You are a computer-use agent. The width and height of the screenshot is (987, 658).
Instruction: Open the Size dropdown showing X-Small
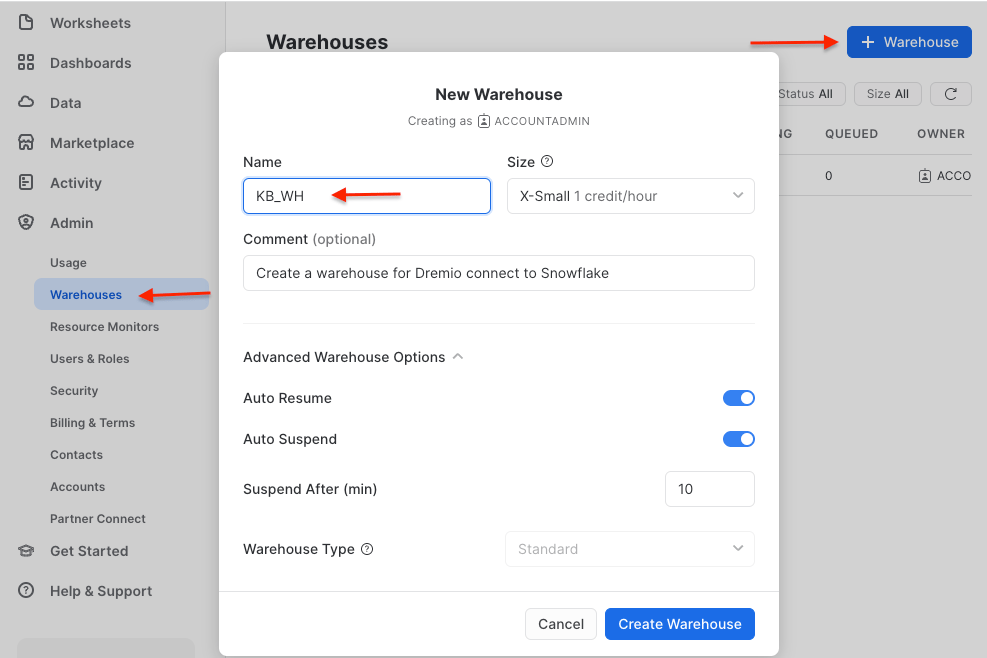click(x=630, y=196)
